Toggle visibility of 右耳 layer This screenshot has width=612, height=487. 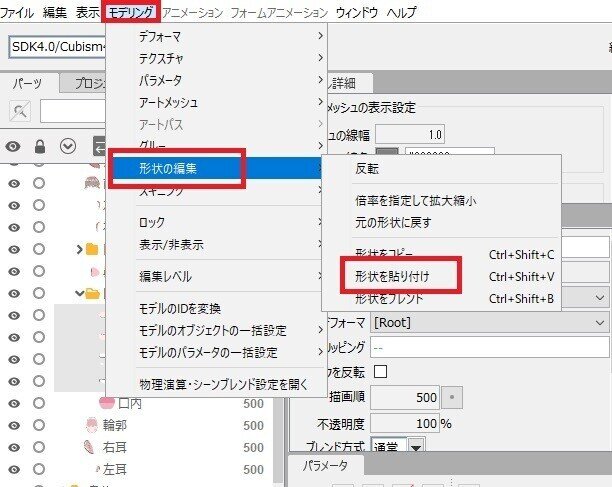14,447
